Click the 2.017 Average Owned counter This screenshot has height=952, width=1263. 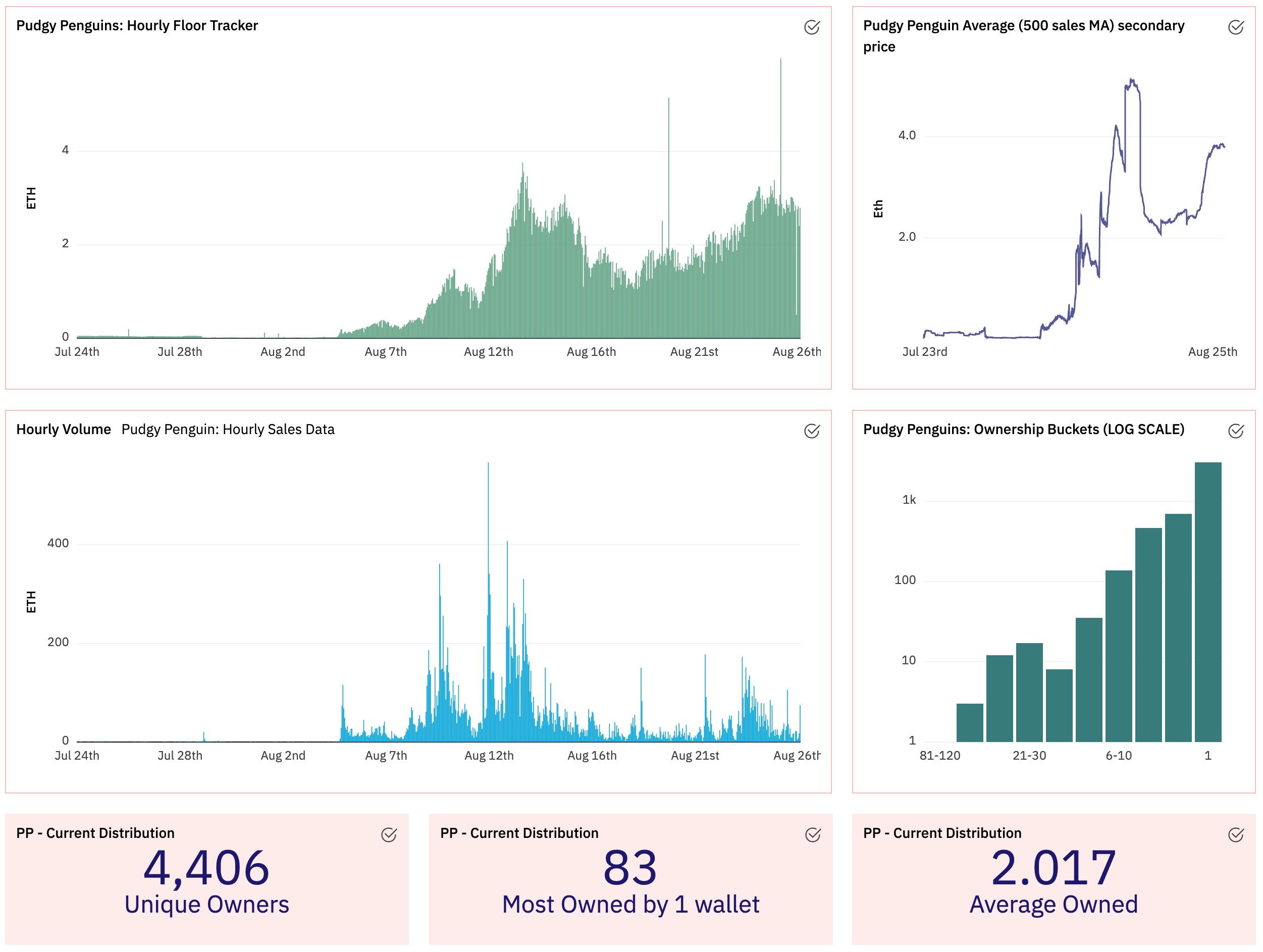coord(1054,868)
